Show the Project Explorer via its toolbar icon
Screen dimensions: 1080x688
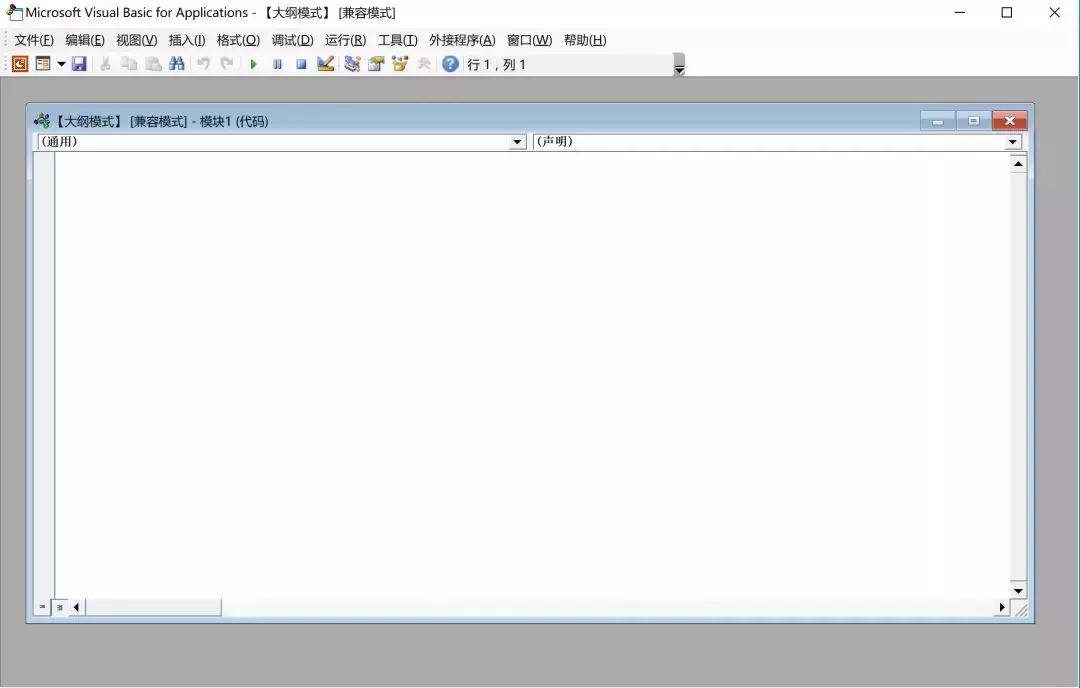[x=352, y=63]
